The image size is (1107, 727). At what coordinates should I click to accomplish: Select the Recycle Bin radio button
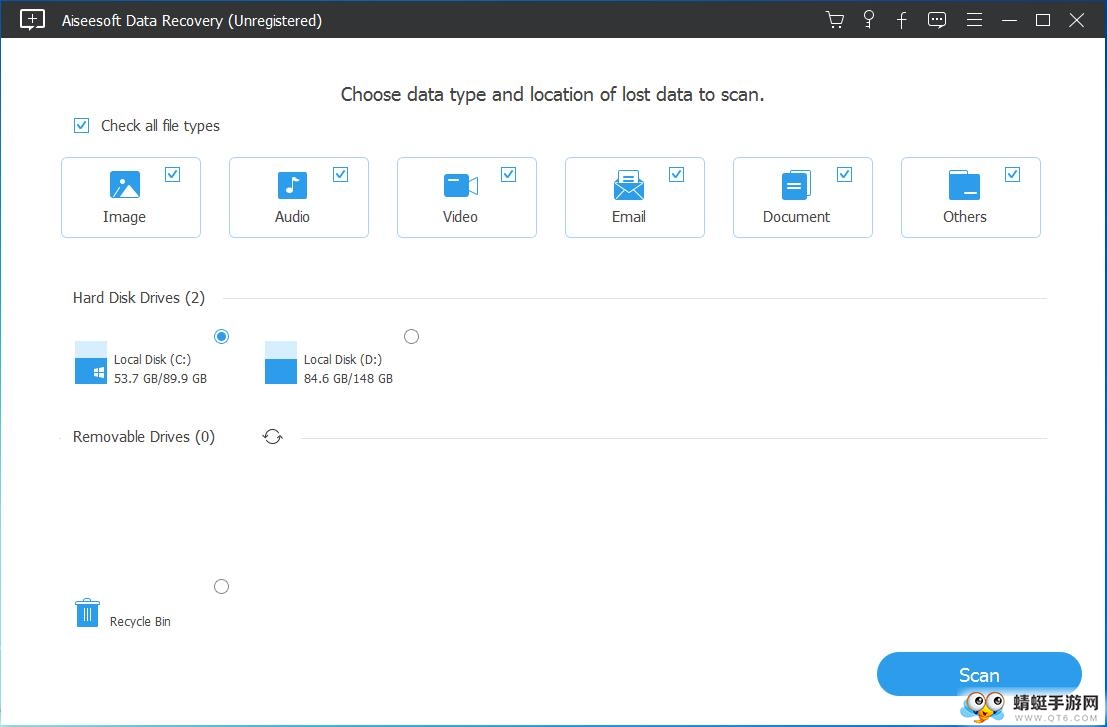(x=222, y=587)
